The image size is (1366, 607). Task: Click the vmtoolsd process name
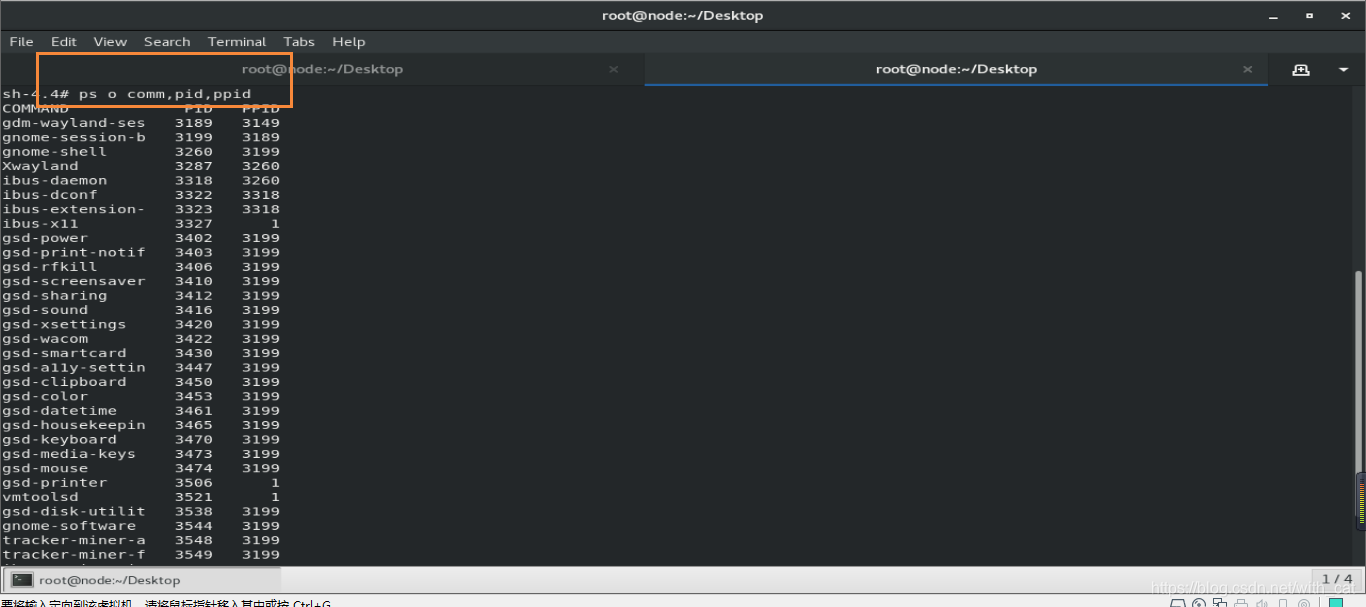pyautogui.click(x=40, y=497)
